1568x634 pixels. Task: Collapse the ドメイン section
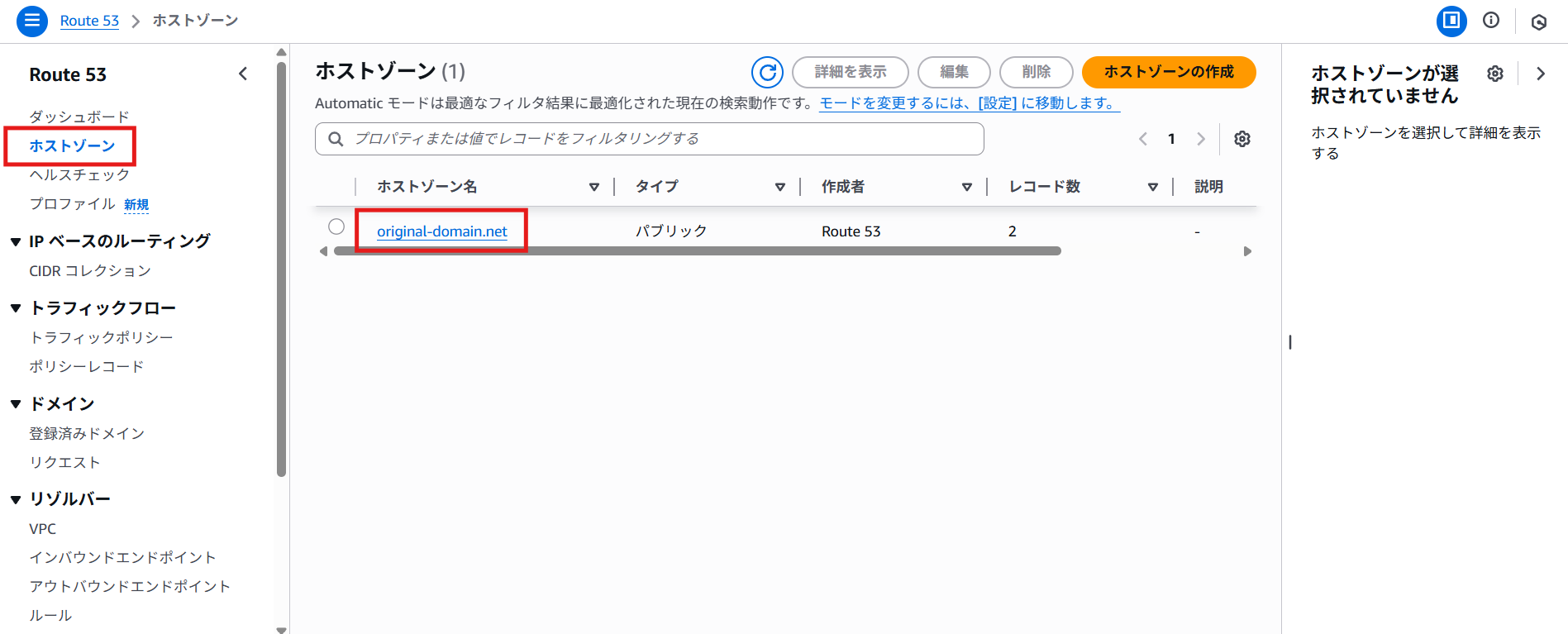(x=16, y=404)
